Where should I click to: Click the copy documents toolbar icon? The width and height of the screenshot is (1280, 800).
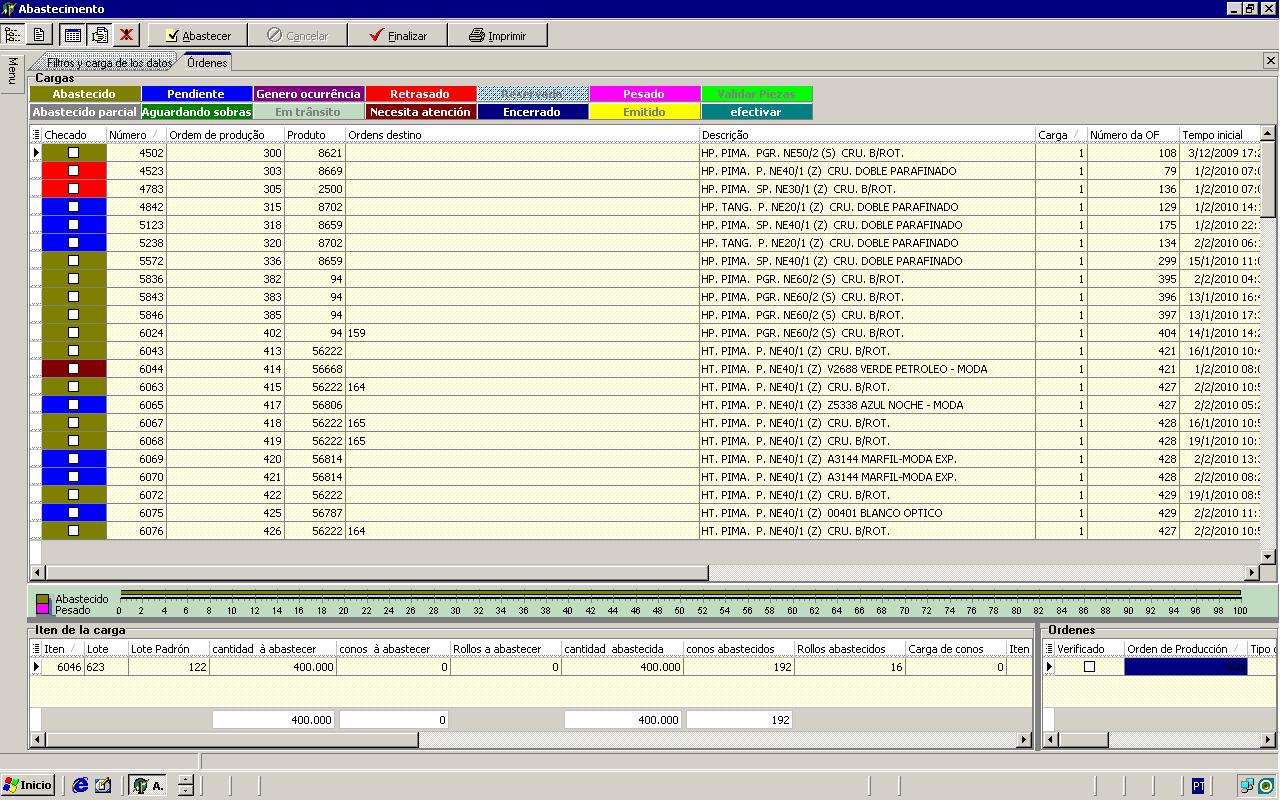[99, 35]
